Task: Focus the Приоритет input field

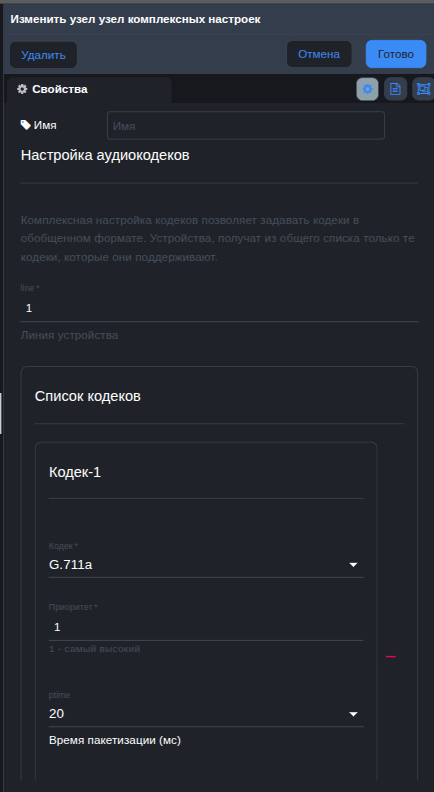Action: click(206, 627)
